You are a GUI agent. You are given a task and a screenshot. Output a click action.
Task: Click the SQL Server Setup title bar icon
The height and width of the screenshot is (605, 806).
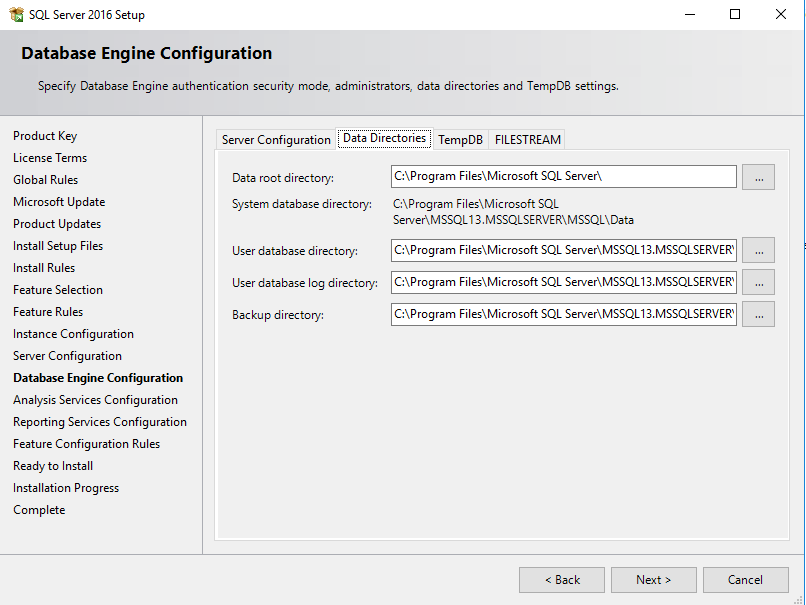click(x=16, y=14)
